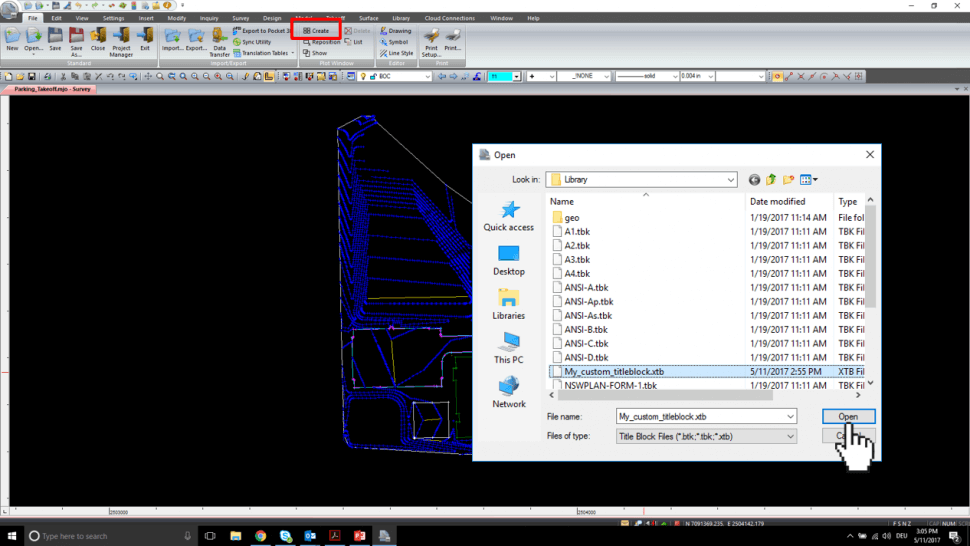The width and height of the screenshot is (970, 546).
Task: Click the Close project ribbon icon
Action: coord(98,41)
